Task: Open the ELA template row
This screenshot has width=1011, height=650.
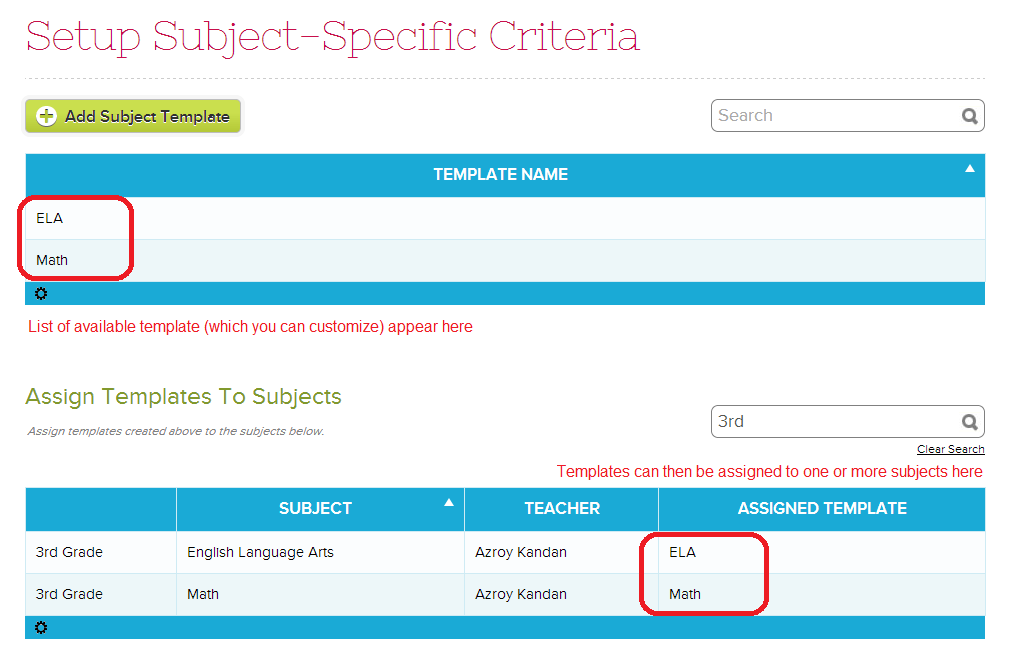Action: [x=50, y=218]
